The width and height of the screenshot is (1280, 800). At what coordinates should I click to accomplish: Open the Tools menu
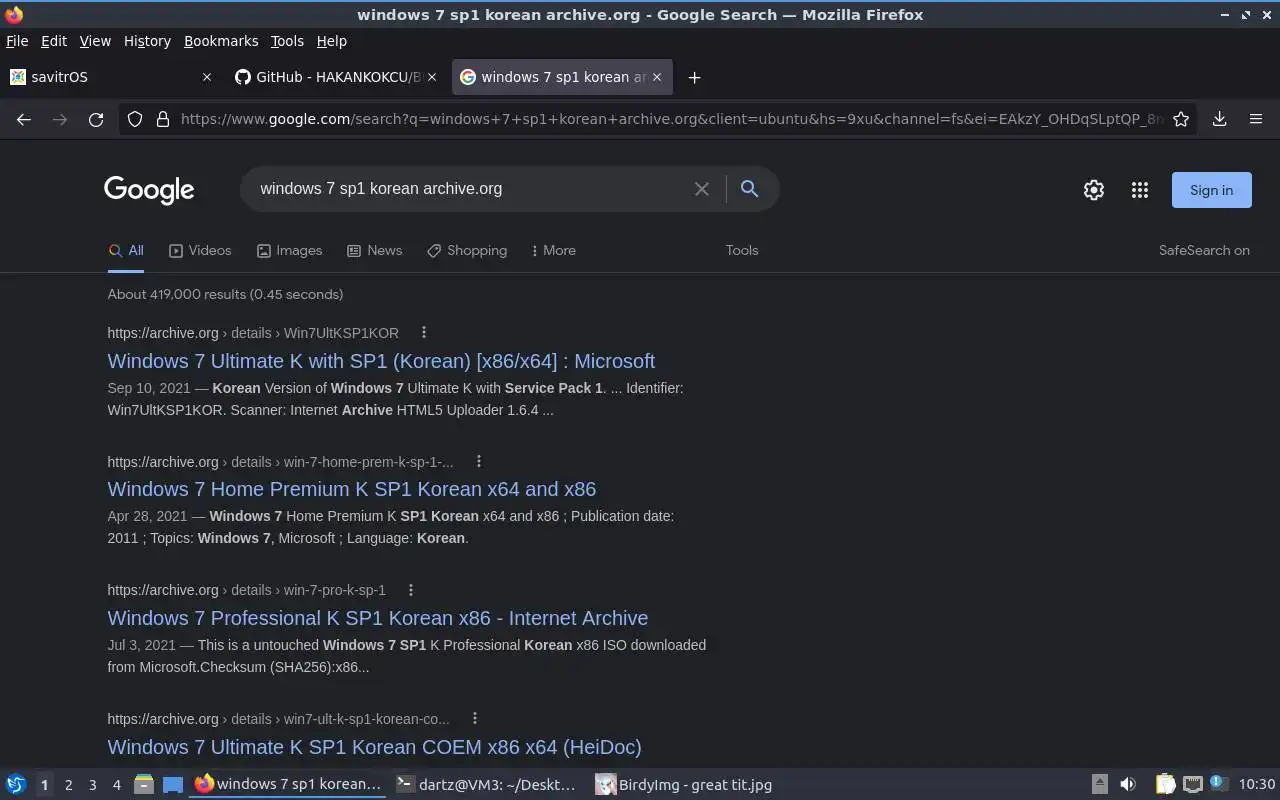(287, 41)
